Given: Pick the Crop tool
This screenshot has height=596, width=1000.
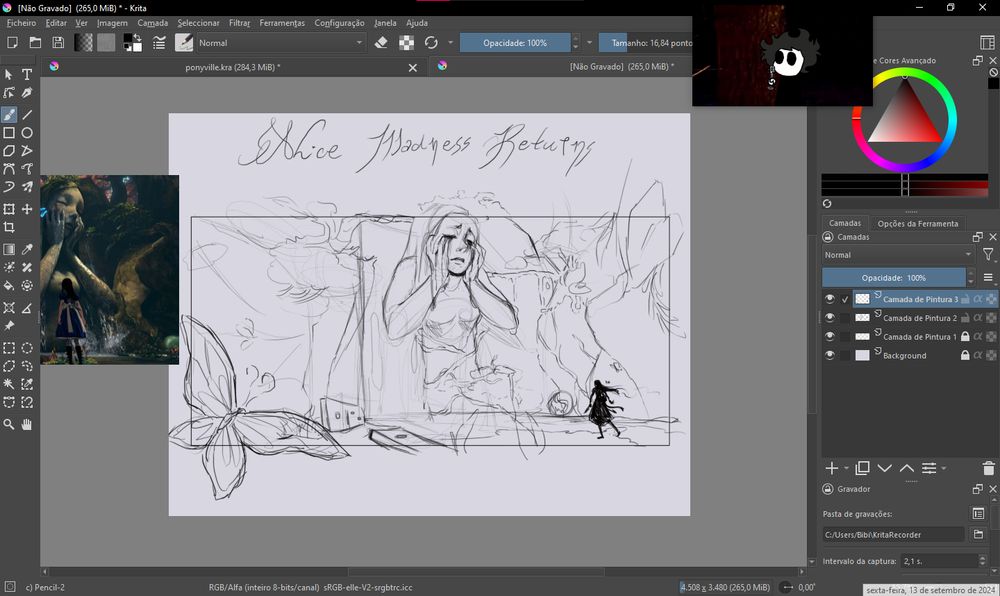Looking at the screenshot, I should 9,228.
